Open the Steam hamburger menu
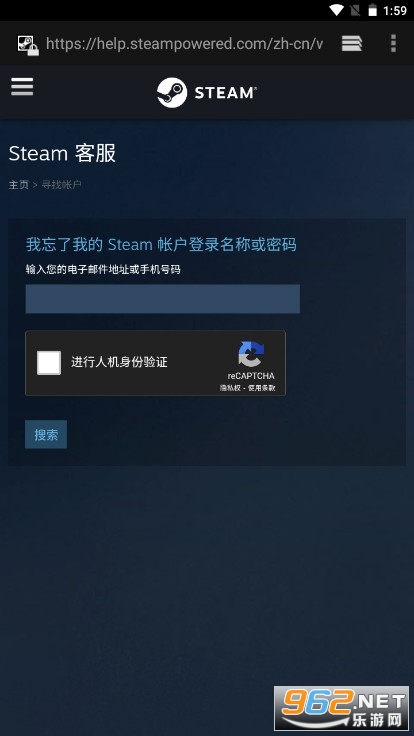This screenshot has height=736, width=414. [22, 87]
